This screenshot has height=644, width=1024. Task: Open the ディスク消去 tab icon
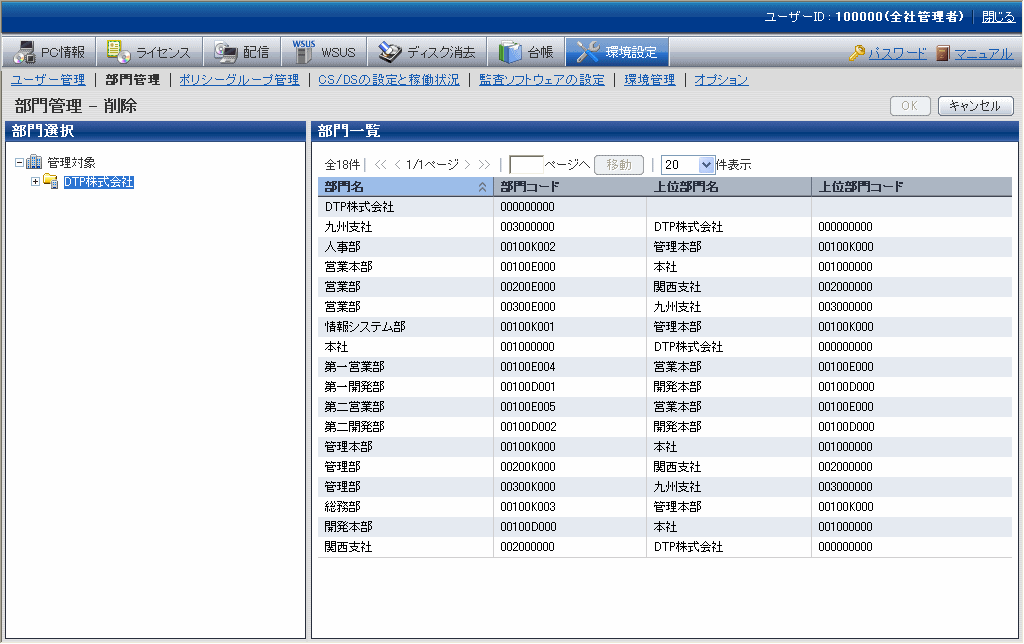tap(389, 52)
